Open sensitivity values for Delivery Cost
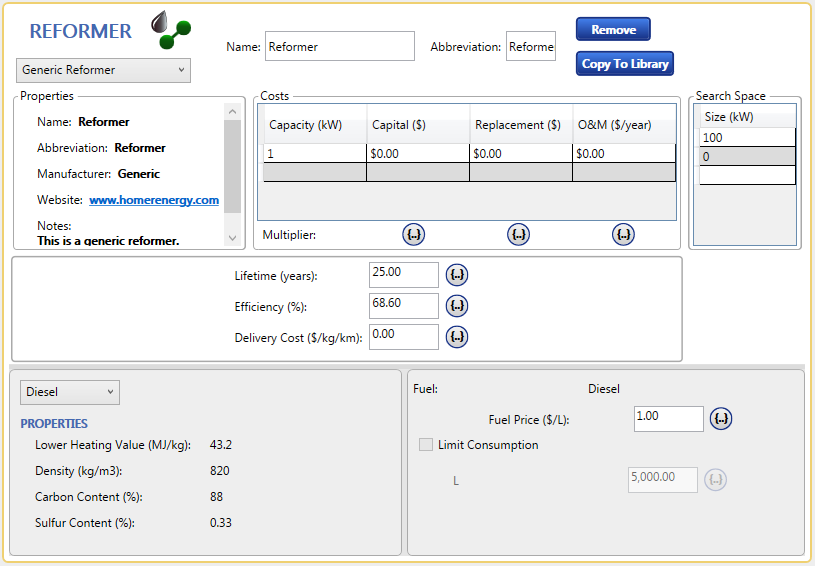The image size is (815, 566). 457,337
